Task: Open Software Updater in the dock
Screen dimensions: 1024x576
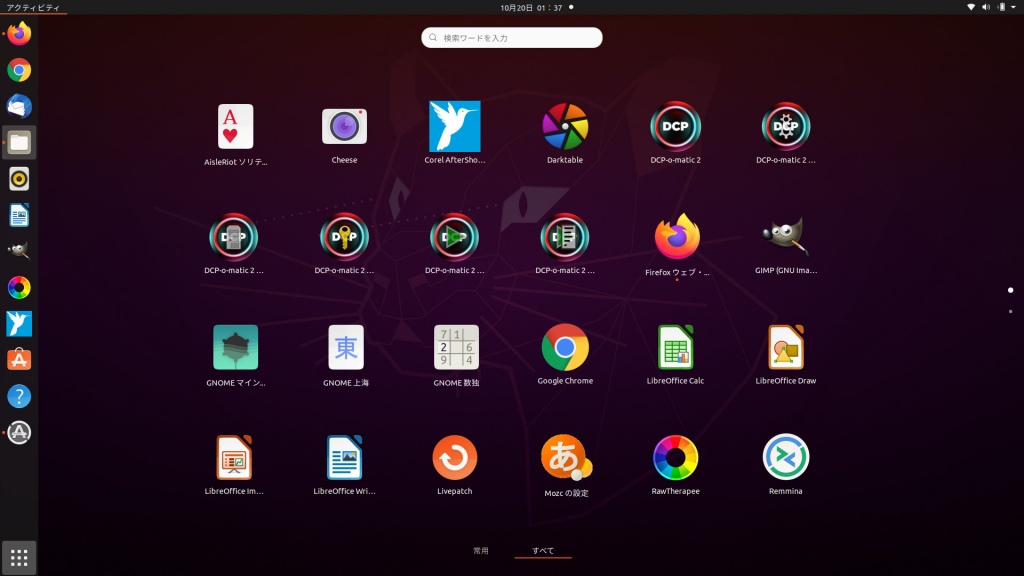Action: click(x=19, y=432)
